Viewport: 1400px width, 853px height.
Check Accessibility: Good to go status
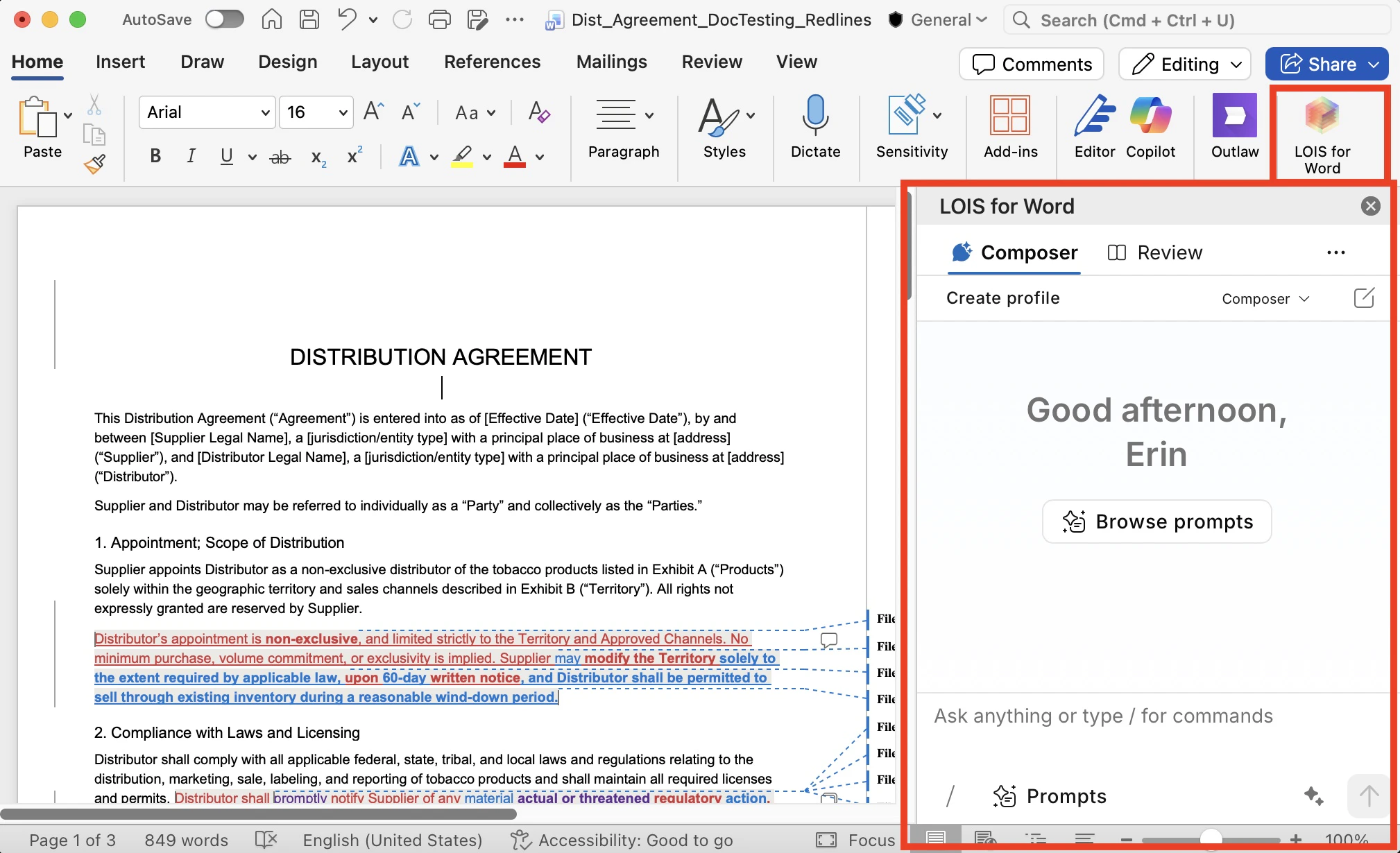pos(622,840)
